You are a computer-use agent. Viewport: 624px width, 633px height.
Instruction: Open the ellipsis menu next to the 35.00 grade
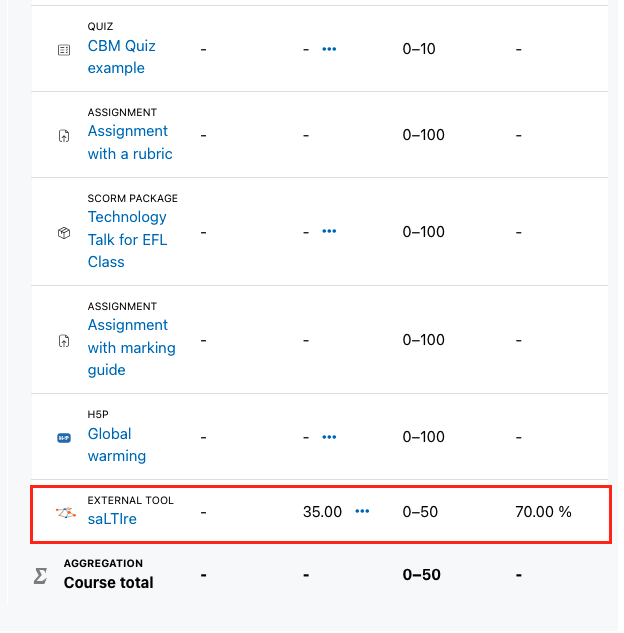[x=362, y=511]
